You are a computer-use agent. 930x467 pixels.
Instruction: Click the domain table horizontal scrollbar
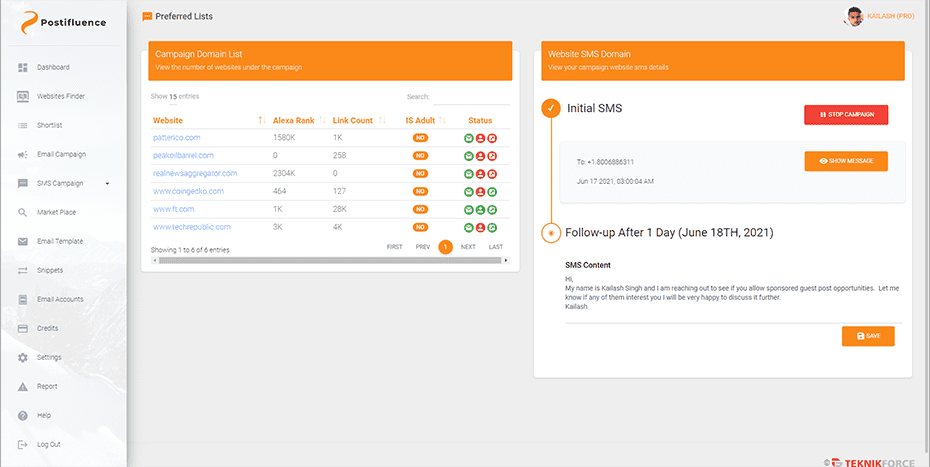[x=329, y=260]
